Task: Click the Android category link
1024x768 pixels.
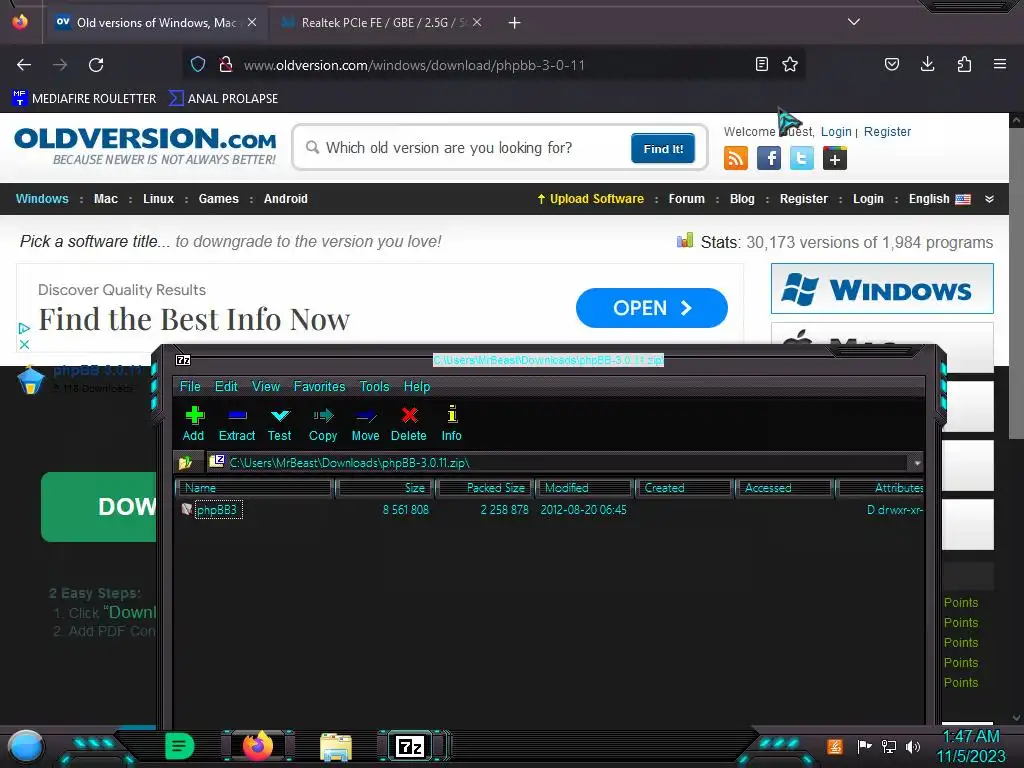Action: point(285,199)
